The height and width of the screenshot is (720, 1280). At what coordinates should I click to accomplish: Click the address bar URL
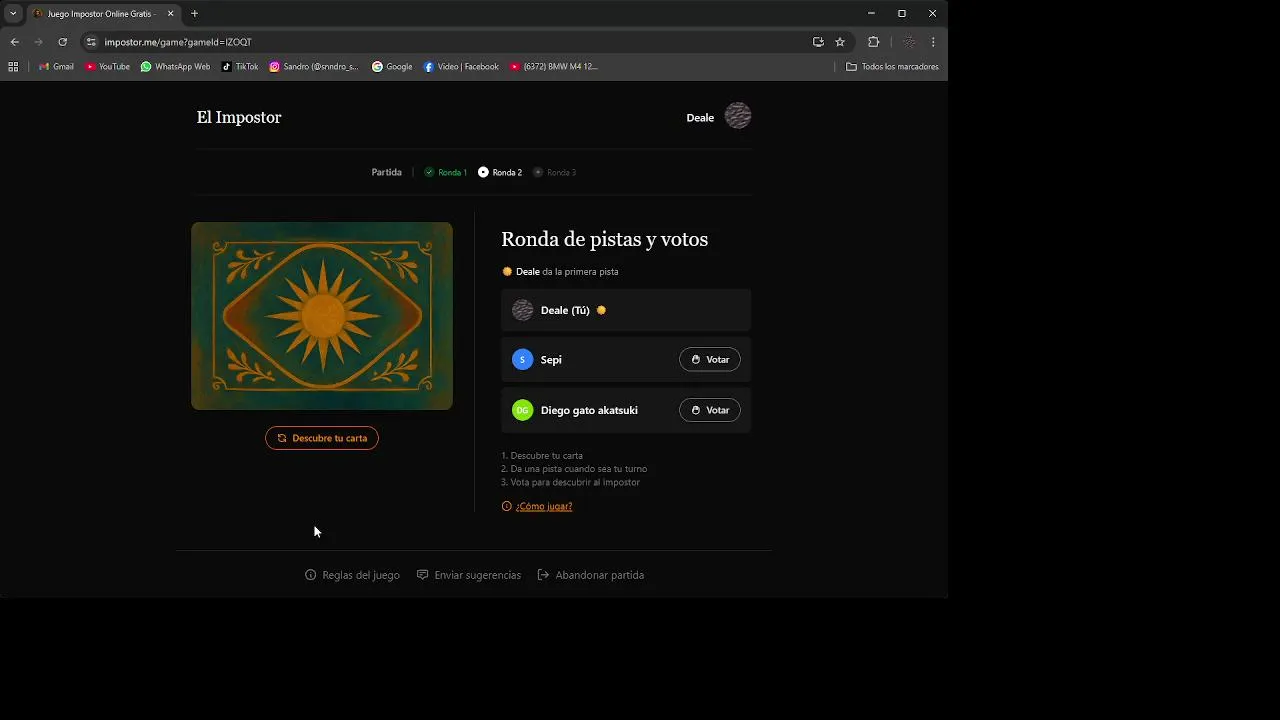click(178, 42)
